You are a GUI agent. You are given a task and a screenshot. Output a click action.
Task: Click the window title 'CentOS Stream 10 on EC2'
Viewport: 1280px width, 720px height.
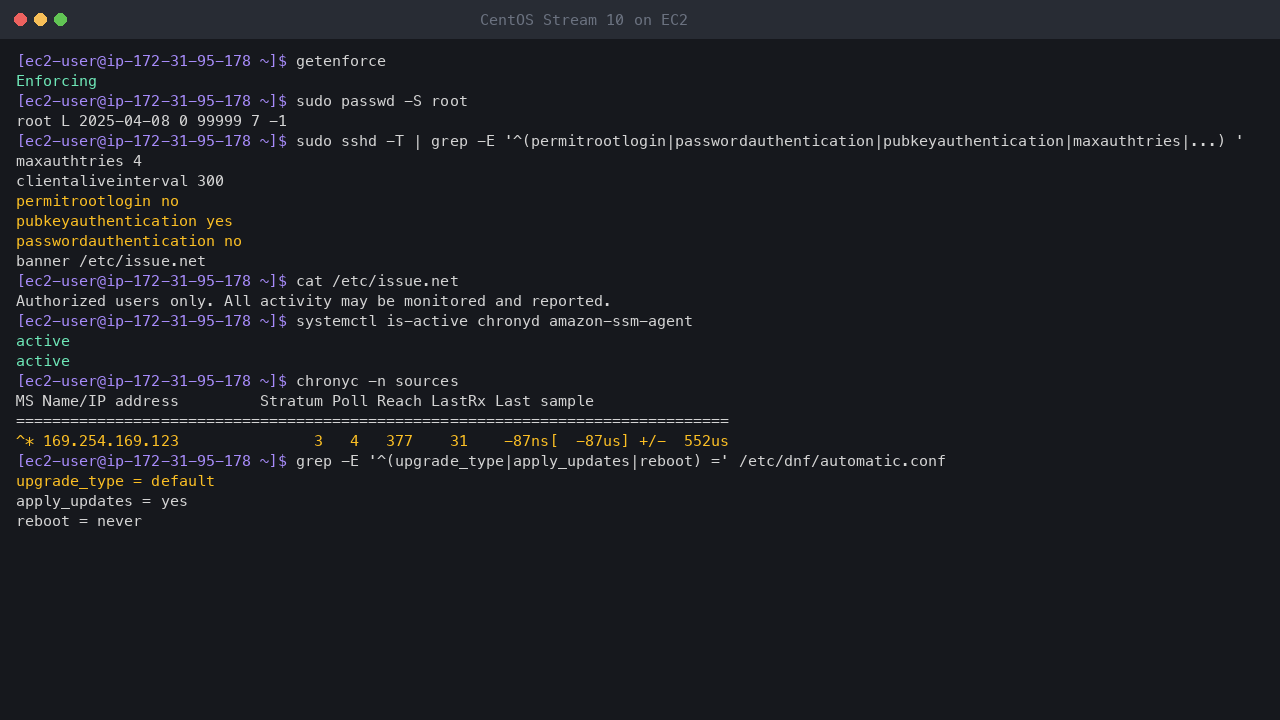584,20
